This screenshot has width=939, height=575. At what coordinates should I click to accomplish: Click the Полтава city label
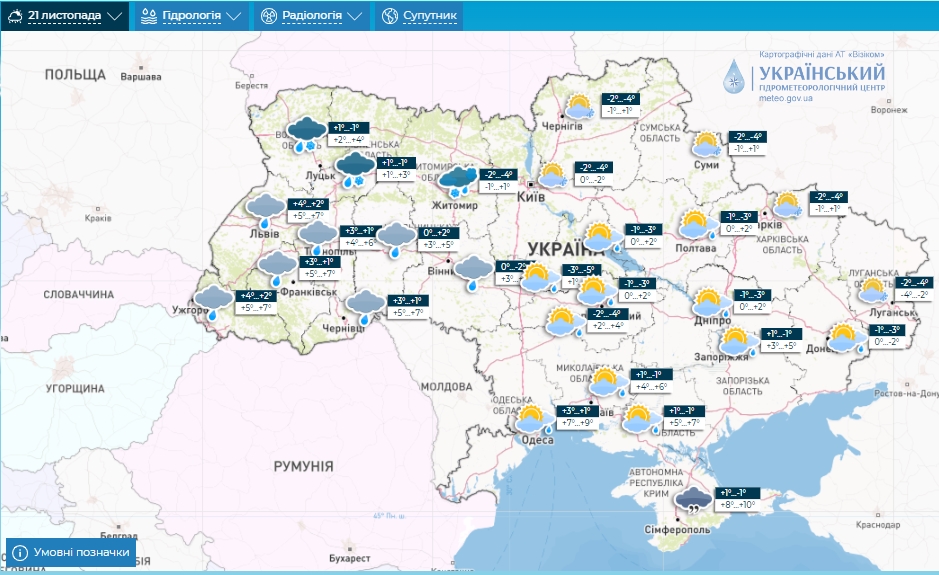point(696,249)
